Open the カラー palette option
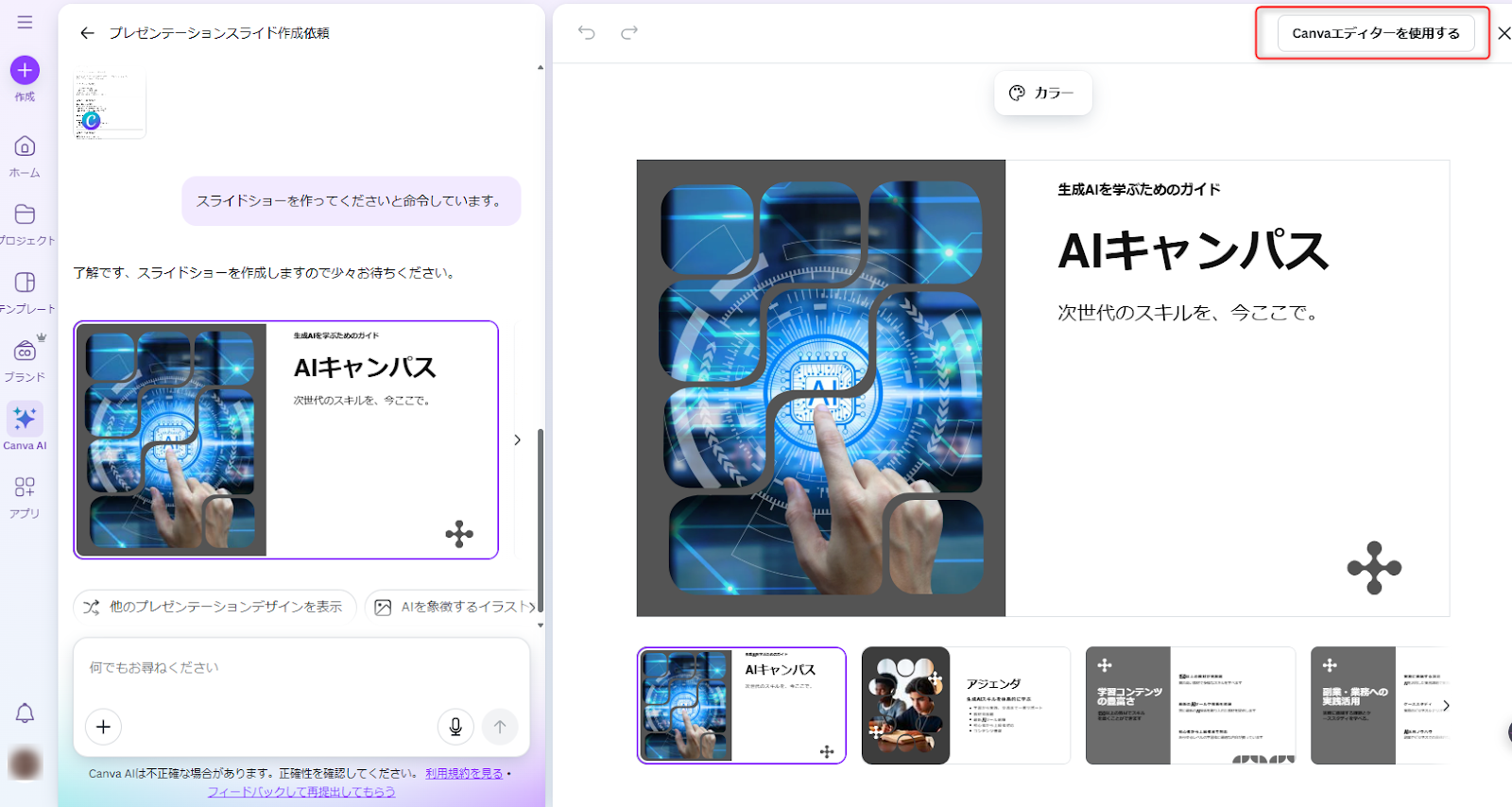 (1042, 93)
